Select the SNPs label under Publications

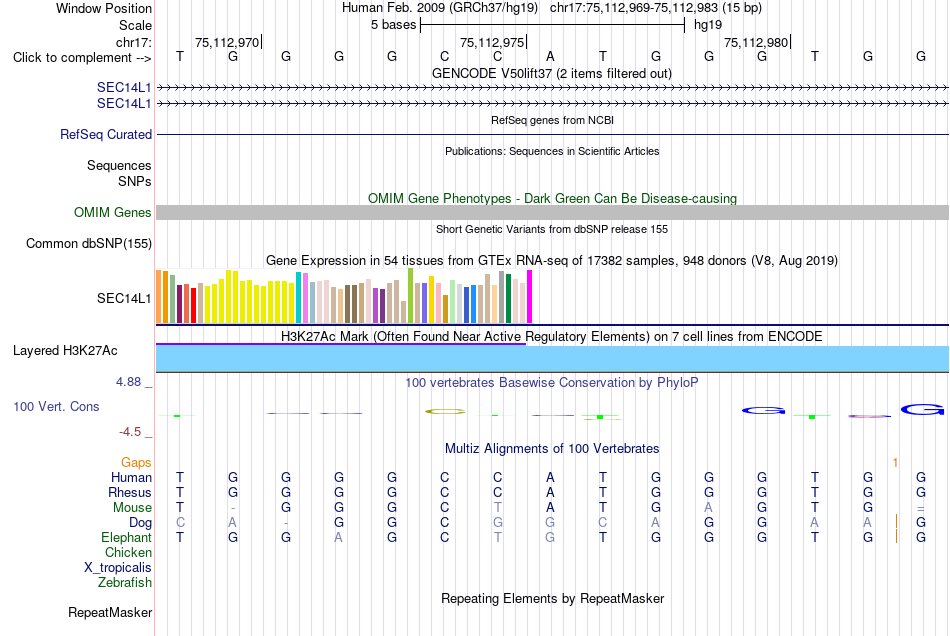click(135, 181)
